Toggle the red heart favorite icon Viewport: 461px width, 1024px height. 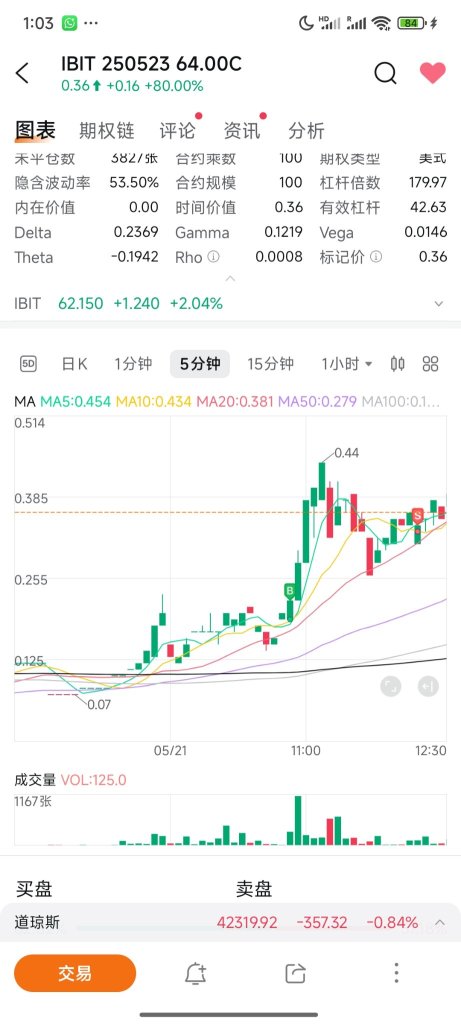(x=432, y=73)
